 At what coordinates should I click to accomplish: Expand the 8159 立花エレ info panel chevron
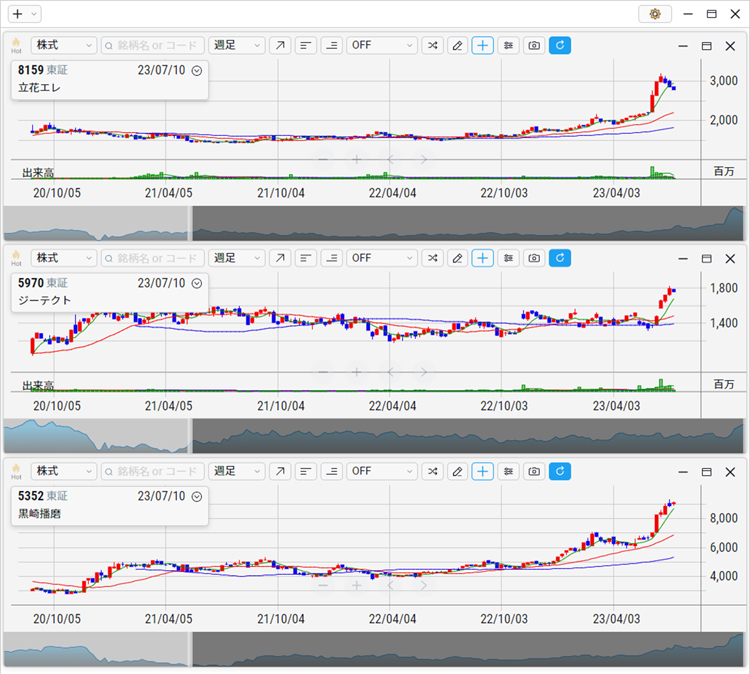pos(197,71)
